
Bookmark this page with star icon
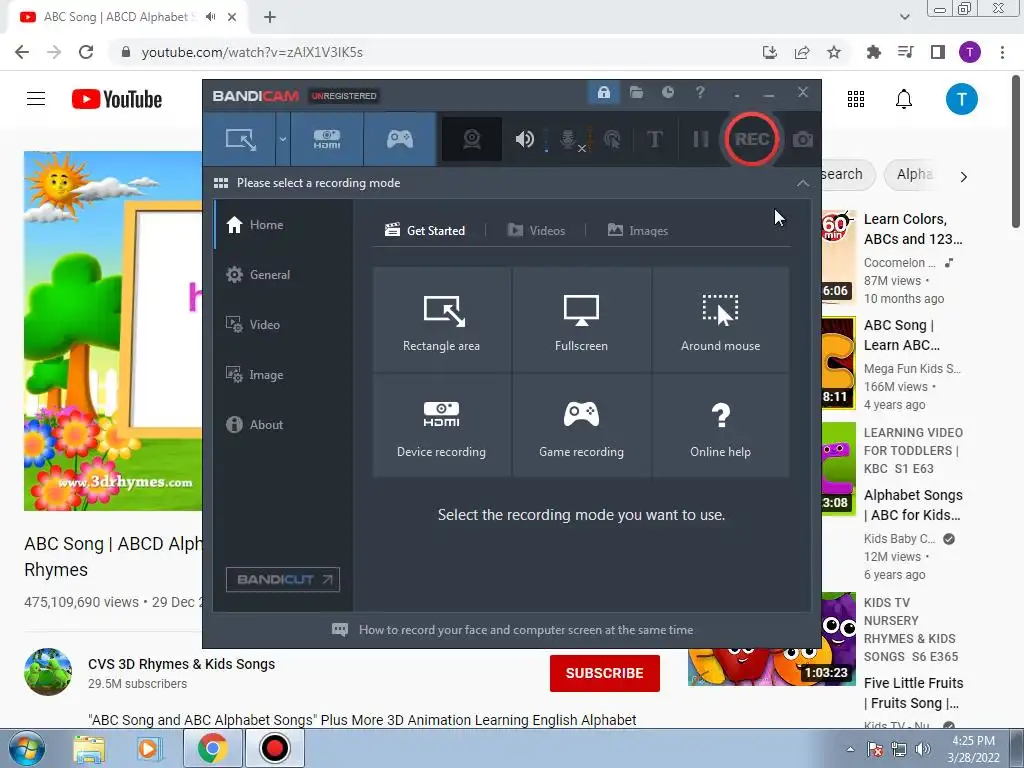[834, 52]
